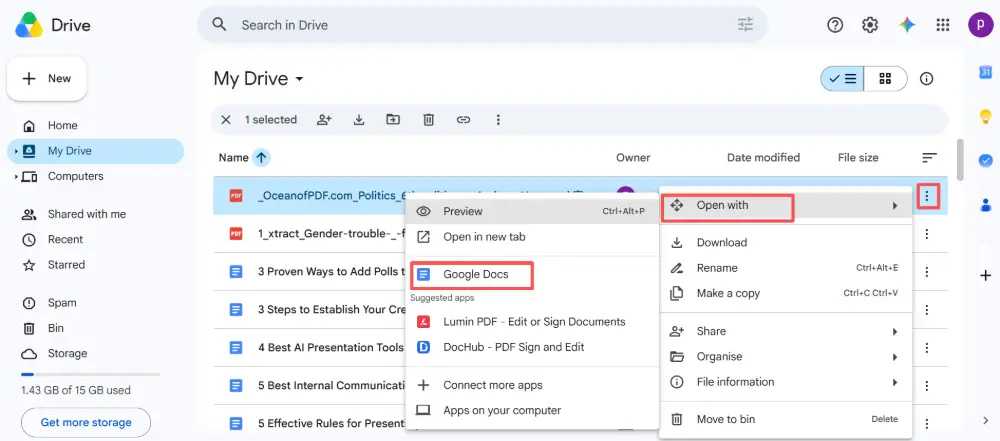Expand the Share submenu arrow
The image size is (1000, 441).
pyautogui.click(x=894, y=332)
